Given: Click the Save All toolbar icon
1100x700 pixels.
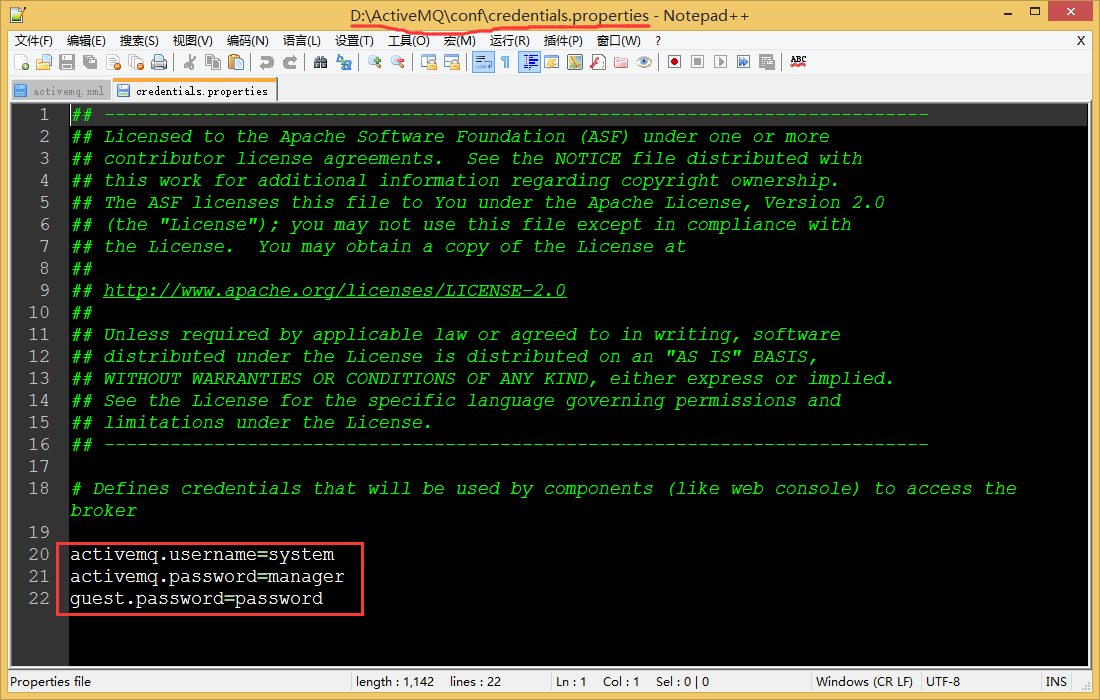Looking at the screenshot, I should click(x=90, y=62).
